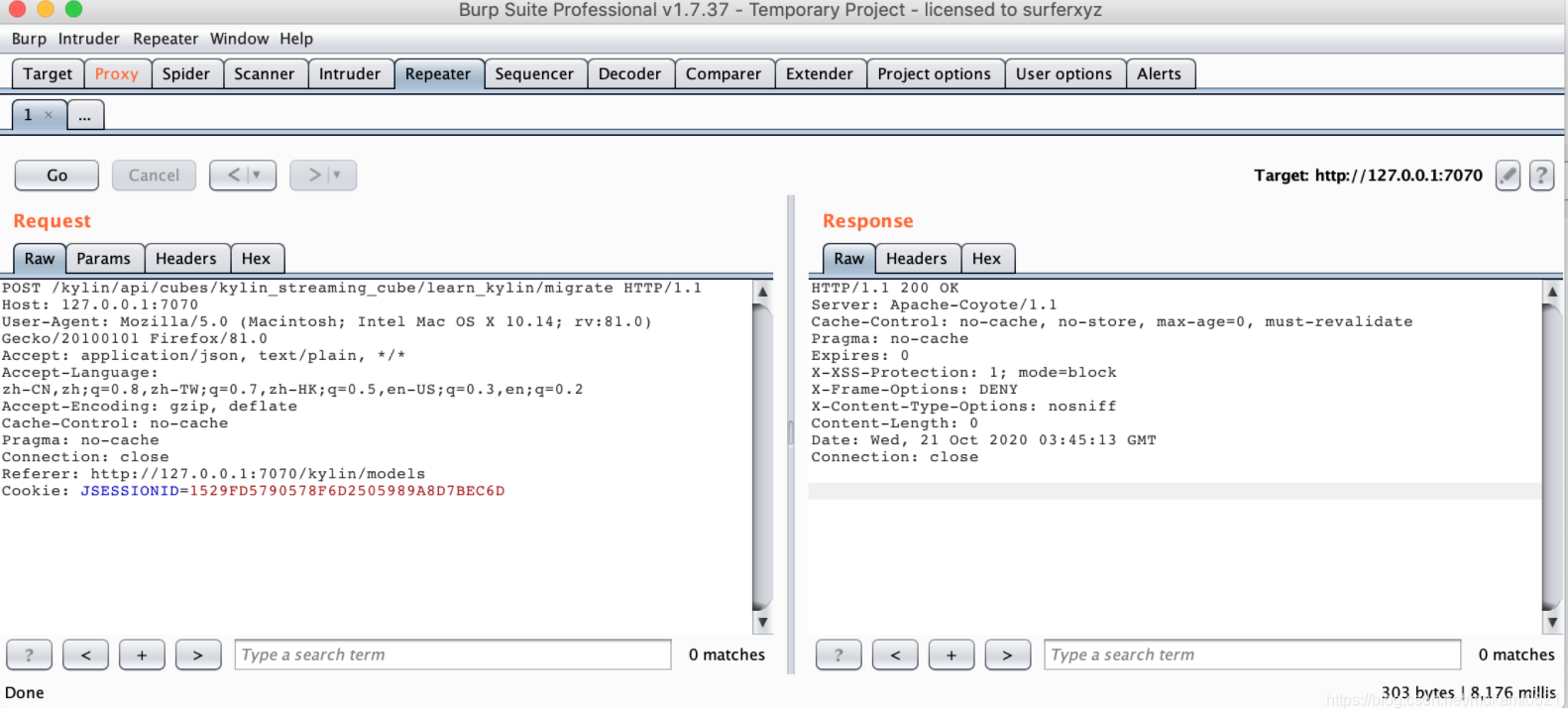The width and height of the screenshot is (1568, 718).
Task: Open the Help menu
Action: point(295,39)
